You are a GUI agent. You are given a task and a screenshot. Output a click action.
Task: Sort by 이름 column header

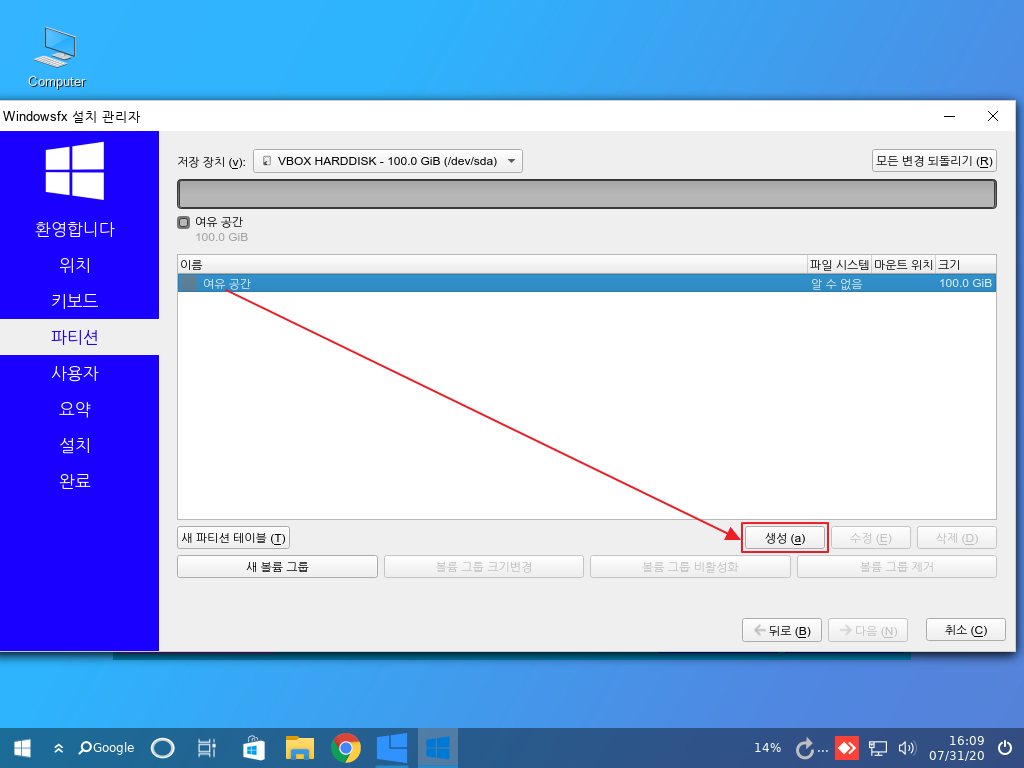[x=492, y=264]
